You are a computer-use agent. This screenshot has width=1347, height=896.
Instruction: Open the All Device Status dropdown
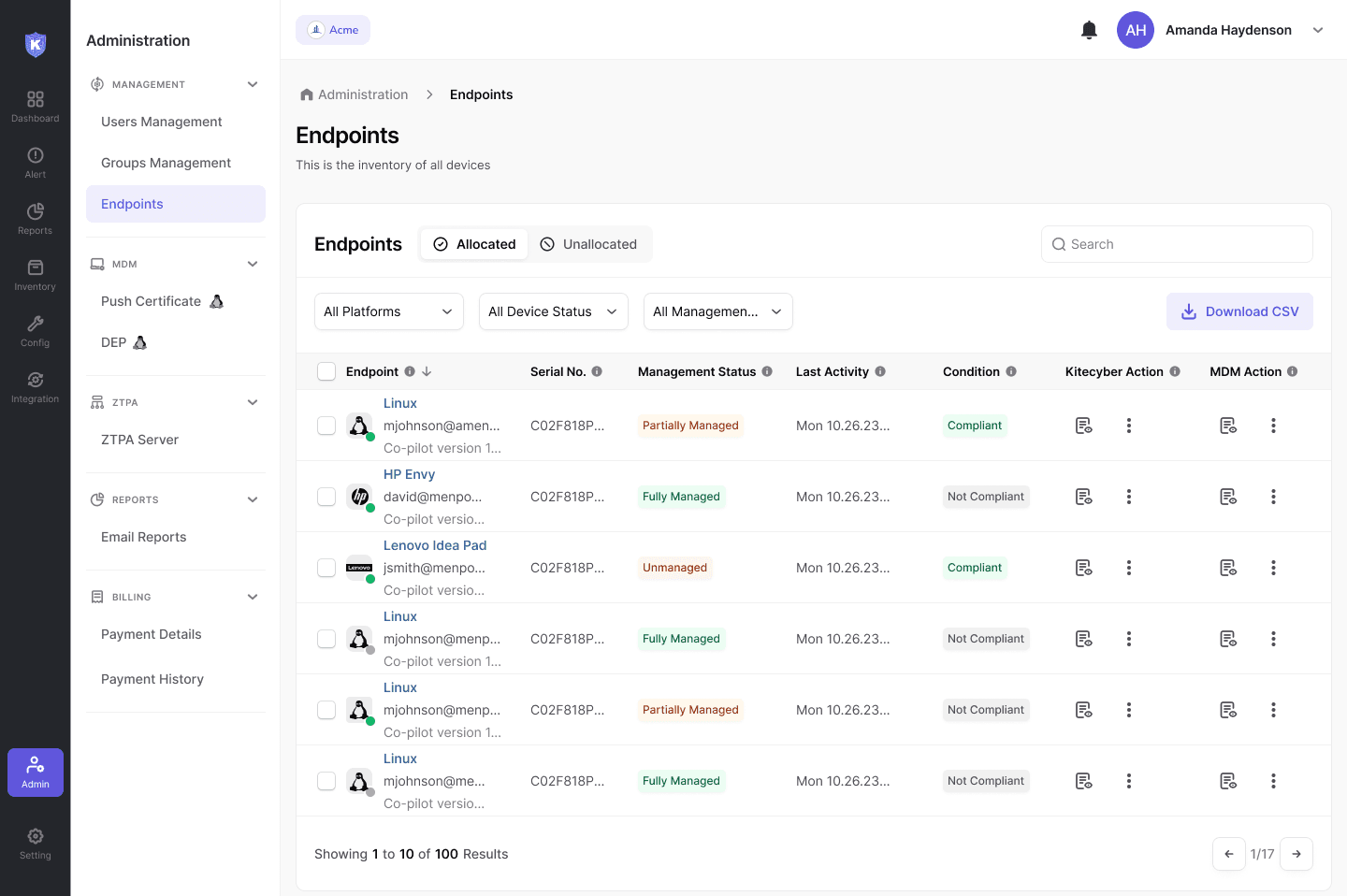(x=554, y=311)
